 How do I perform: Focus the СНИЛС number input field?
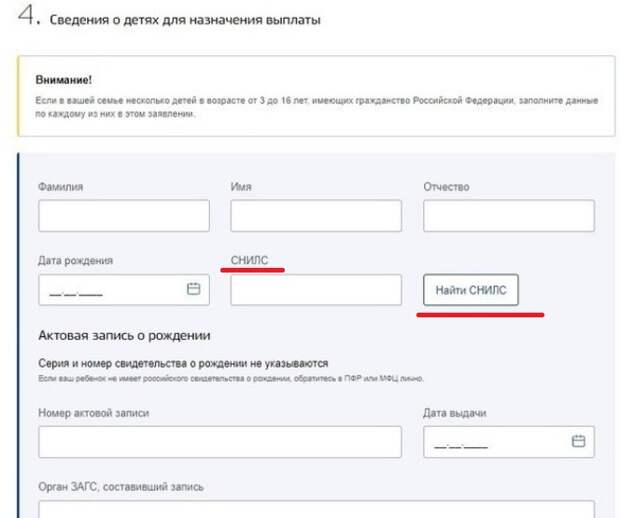pyautogui.click(x=316, y=290)
